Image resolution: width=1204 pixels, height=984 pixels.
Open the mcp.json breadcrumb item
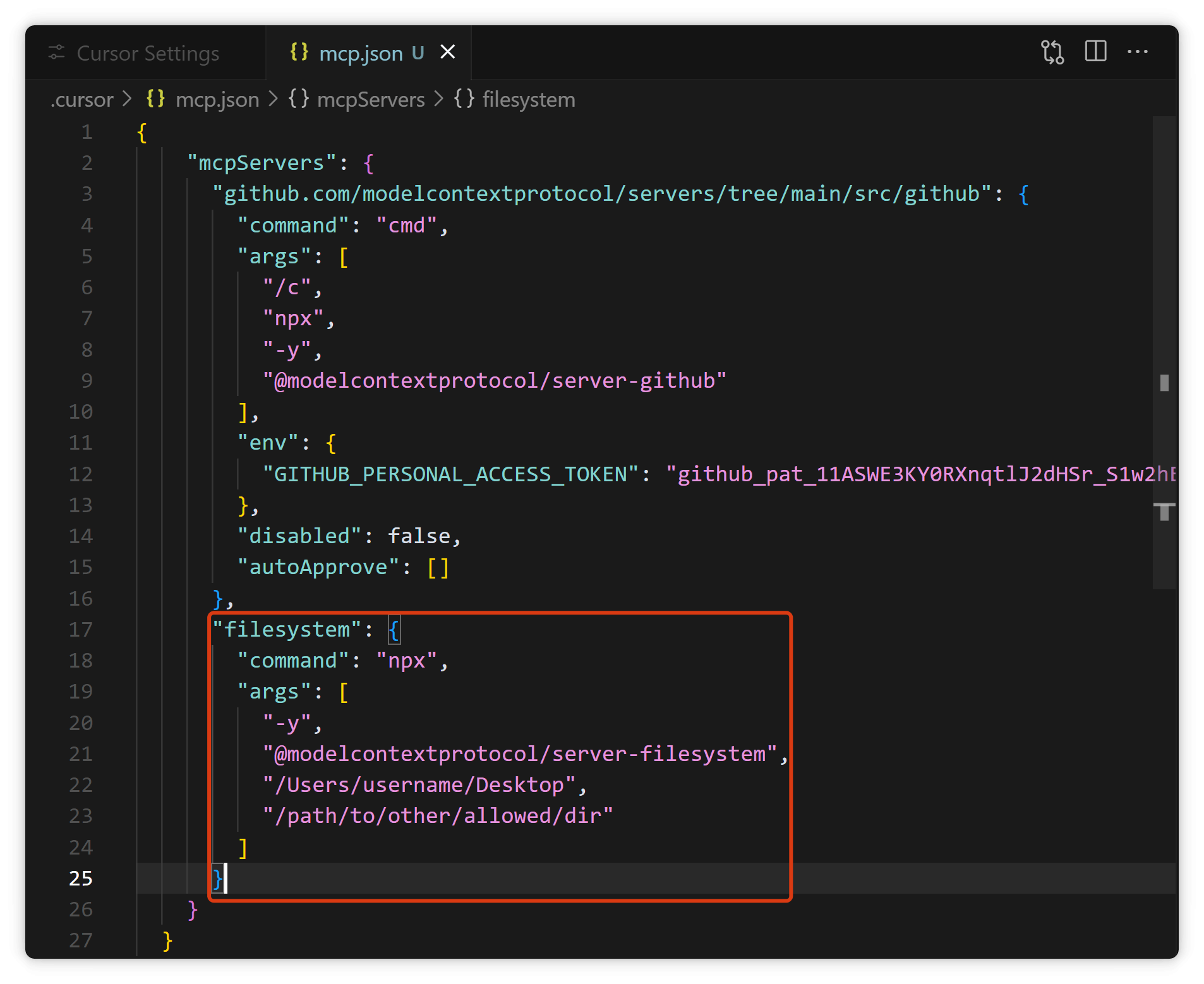[217, 100]
